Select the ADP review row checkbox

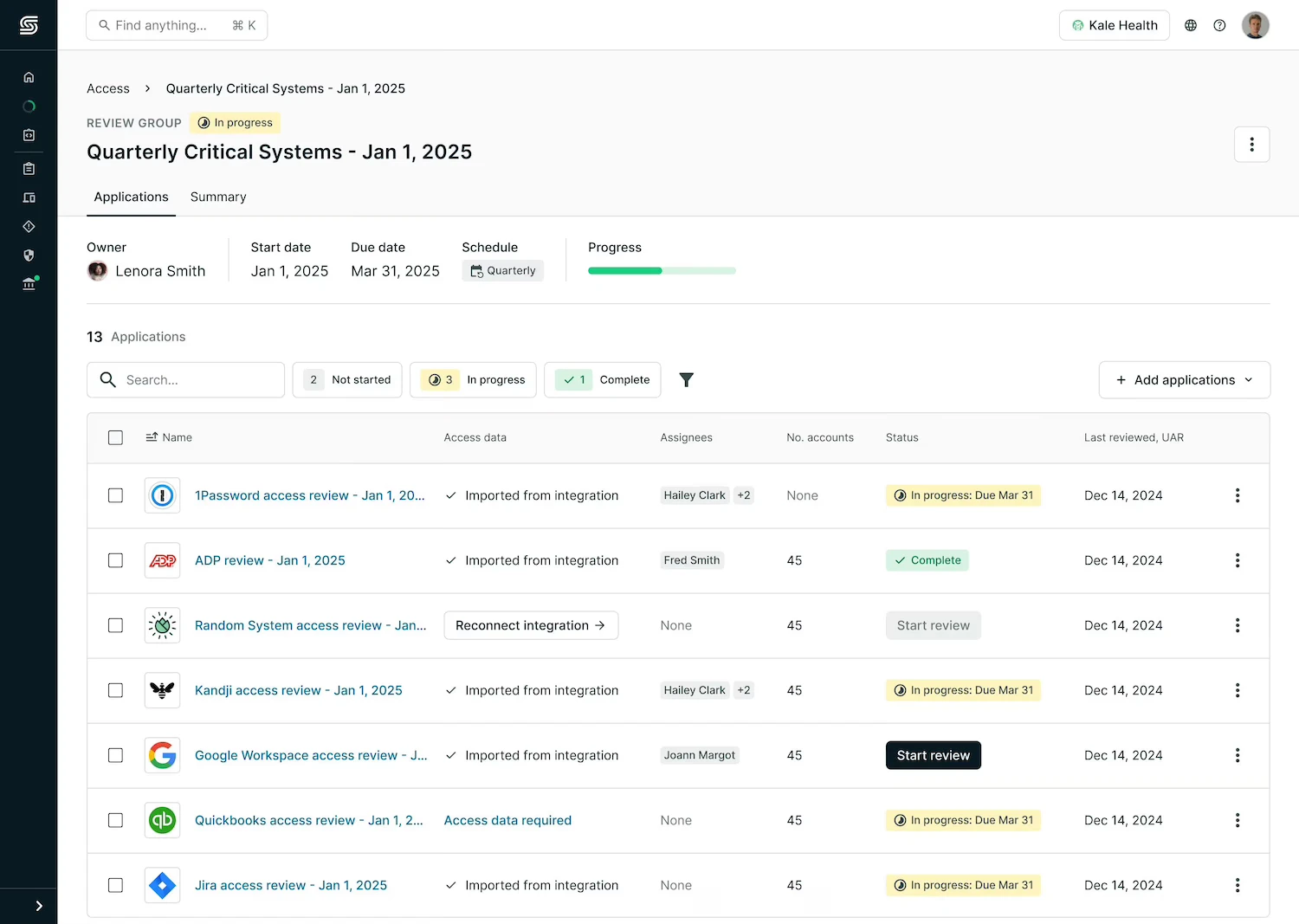click(115, 560)
